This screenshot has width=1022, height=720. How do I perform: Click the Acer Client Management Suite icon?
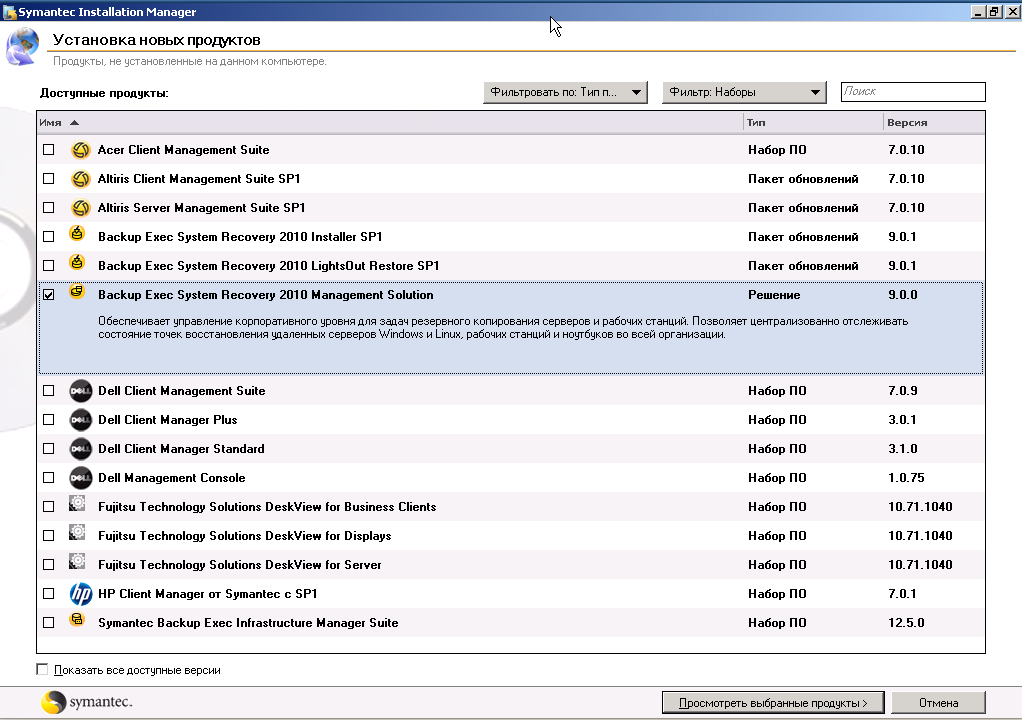point(81,150)
